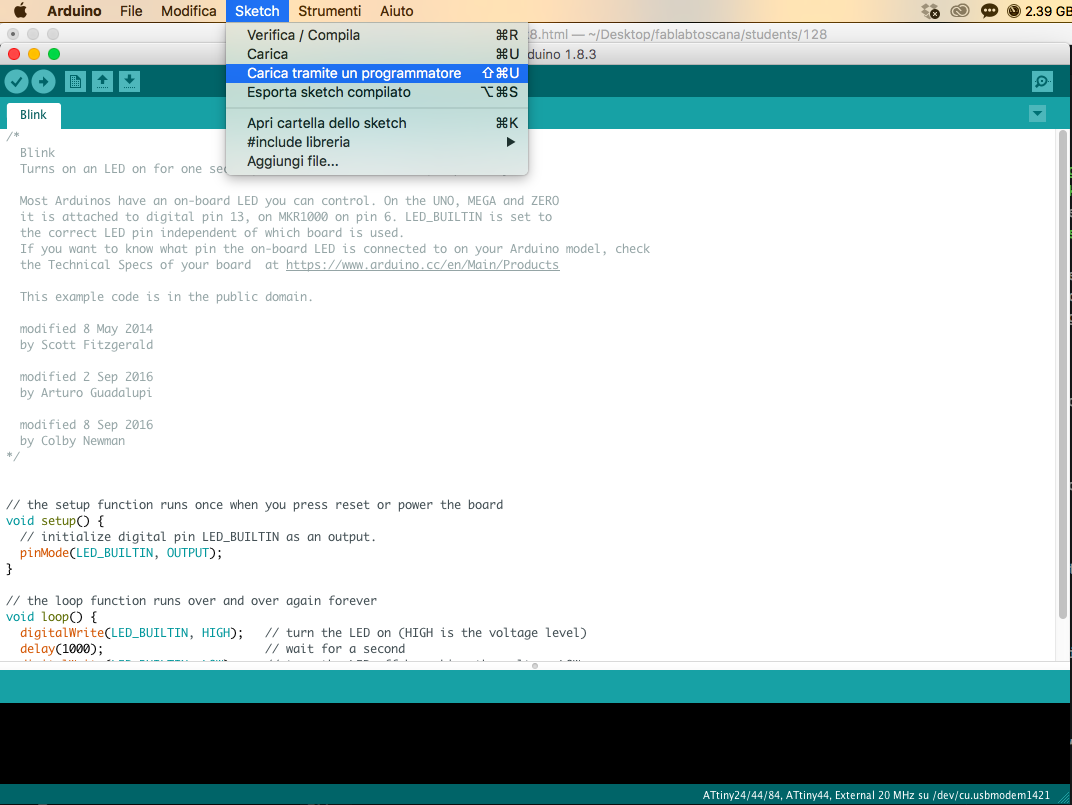Click the '// wait for a second' comment

[x=335, y=648]
